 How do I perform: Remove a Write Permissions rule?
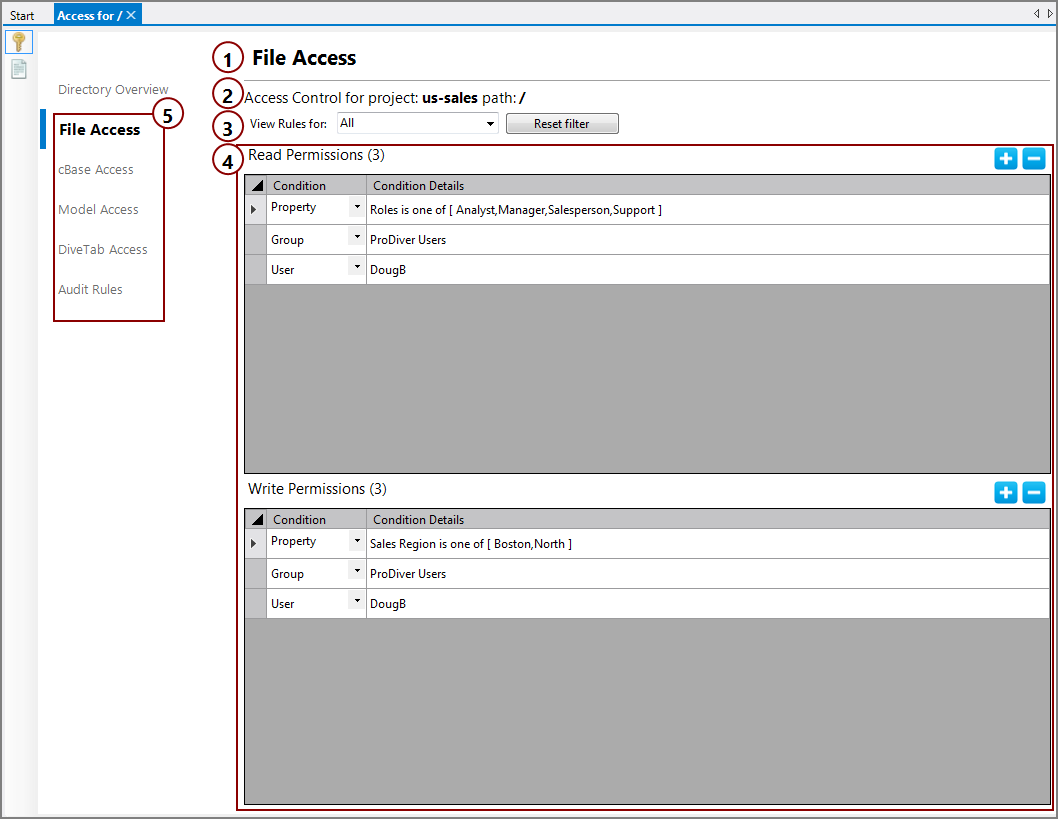coord(1034,492)
